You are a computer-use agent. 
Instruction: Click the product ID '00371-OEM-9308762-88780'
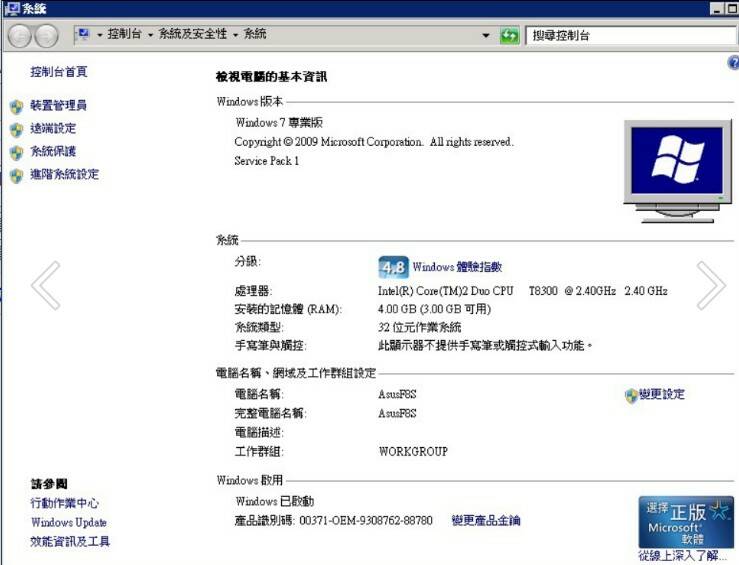(366, 521)
